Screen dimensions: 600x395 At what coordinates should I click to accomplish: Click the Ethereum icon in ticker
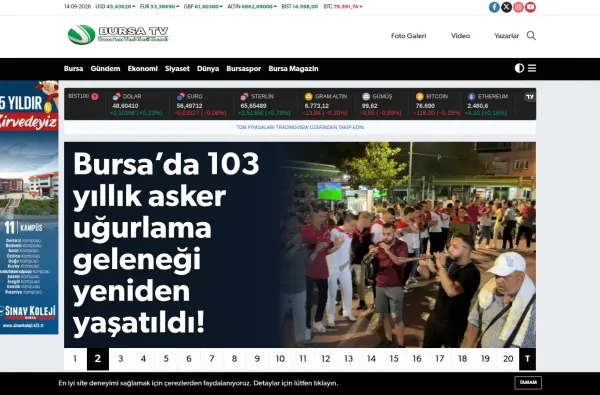point(471,96)
